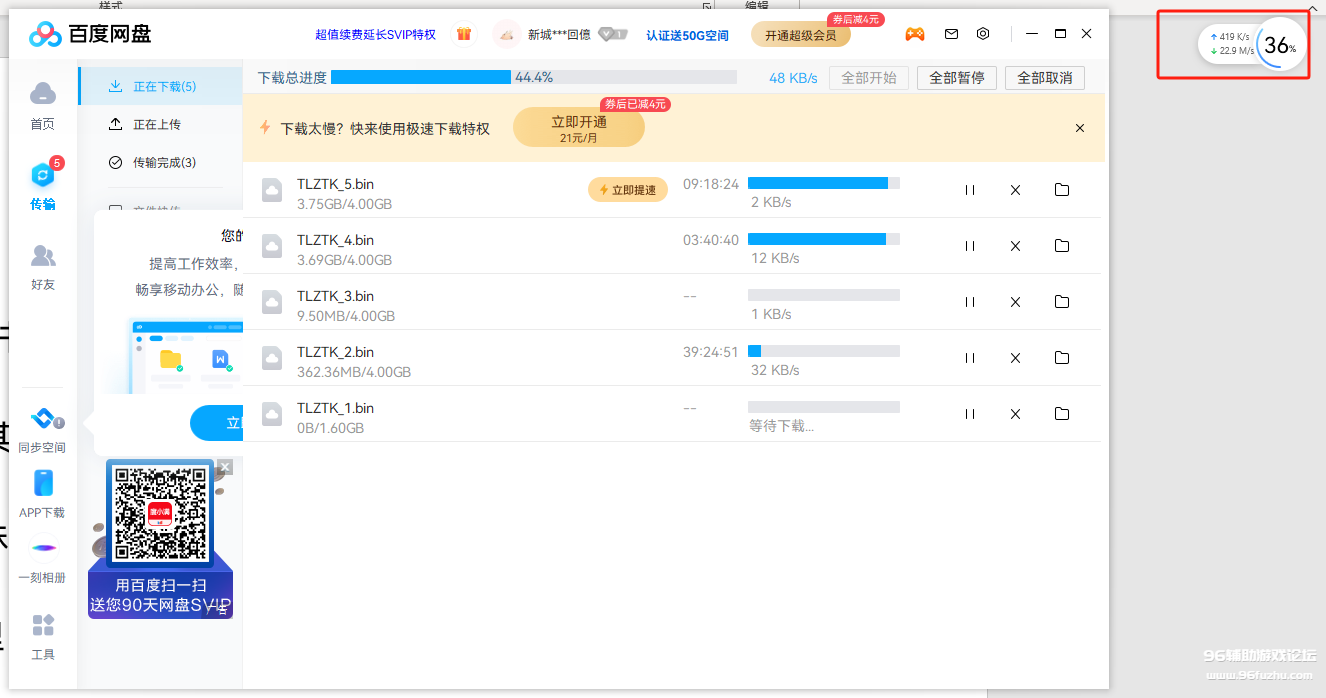Switch to the 正在下载(5) tab
Image resolution: width=1326 pixels, height=698 pixels.
[x=160, y=86]
